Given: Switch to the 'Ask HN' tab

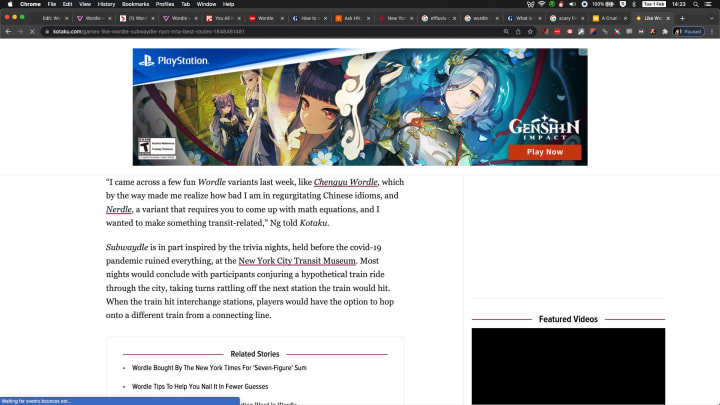Looking at the screenshot, I should [351, 18].
